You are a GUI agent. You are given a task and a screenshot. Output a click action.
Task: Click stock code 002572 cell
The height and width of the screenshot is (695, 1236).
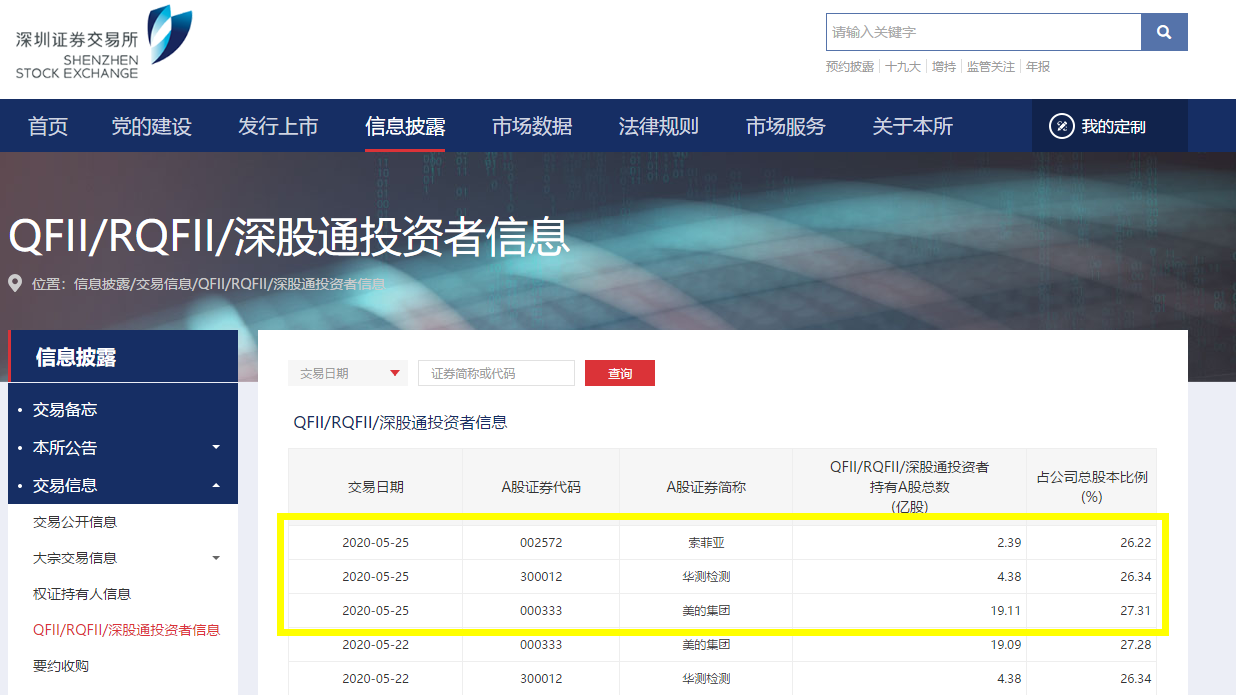coord(541,543)
